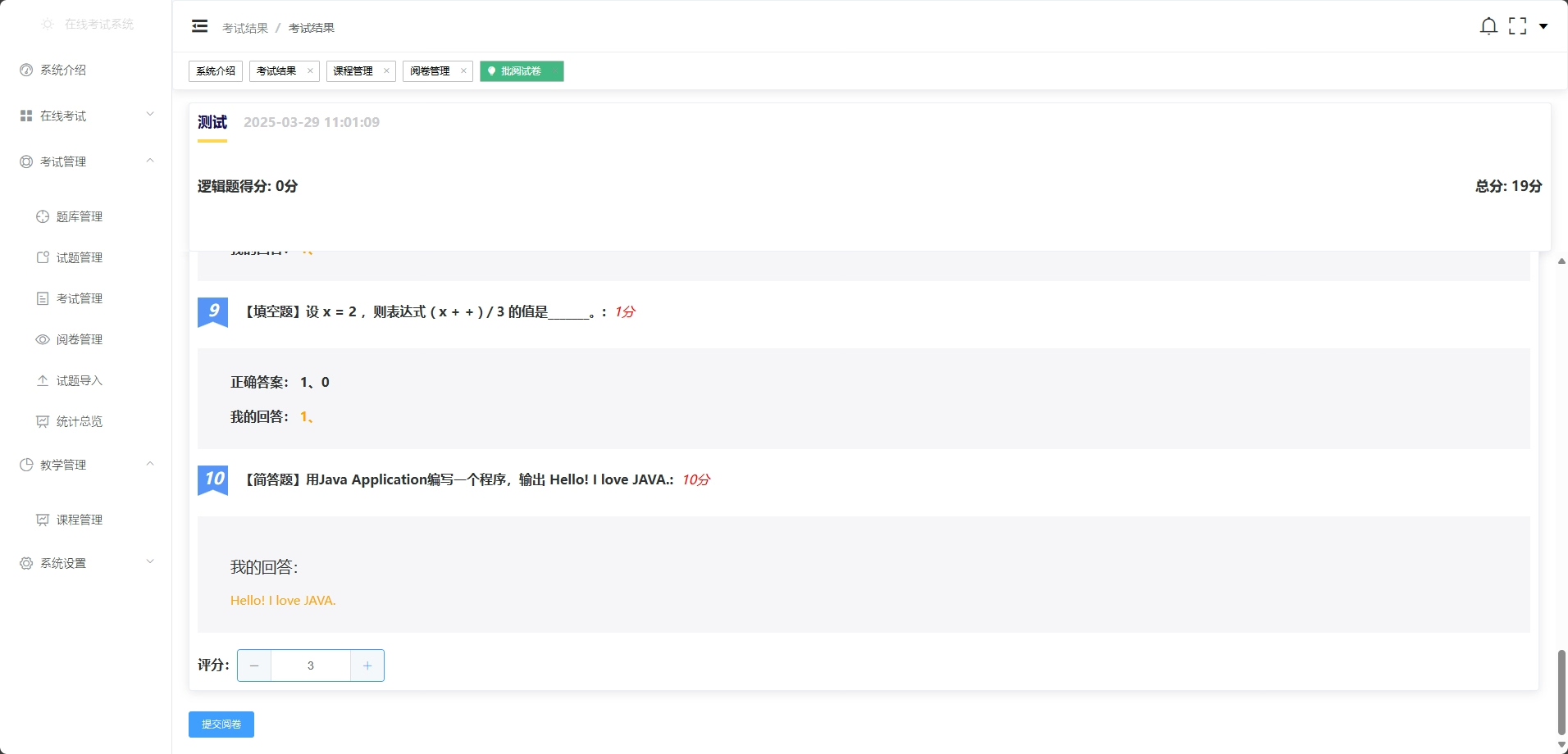Open 系统介绍 in the sidebar
This screenshot has height=754, width=1568.
[x=86, y=70]
